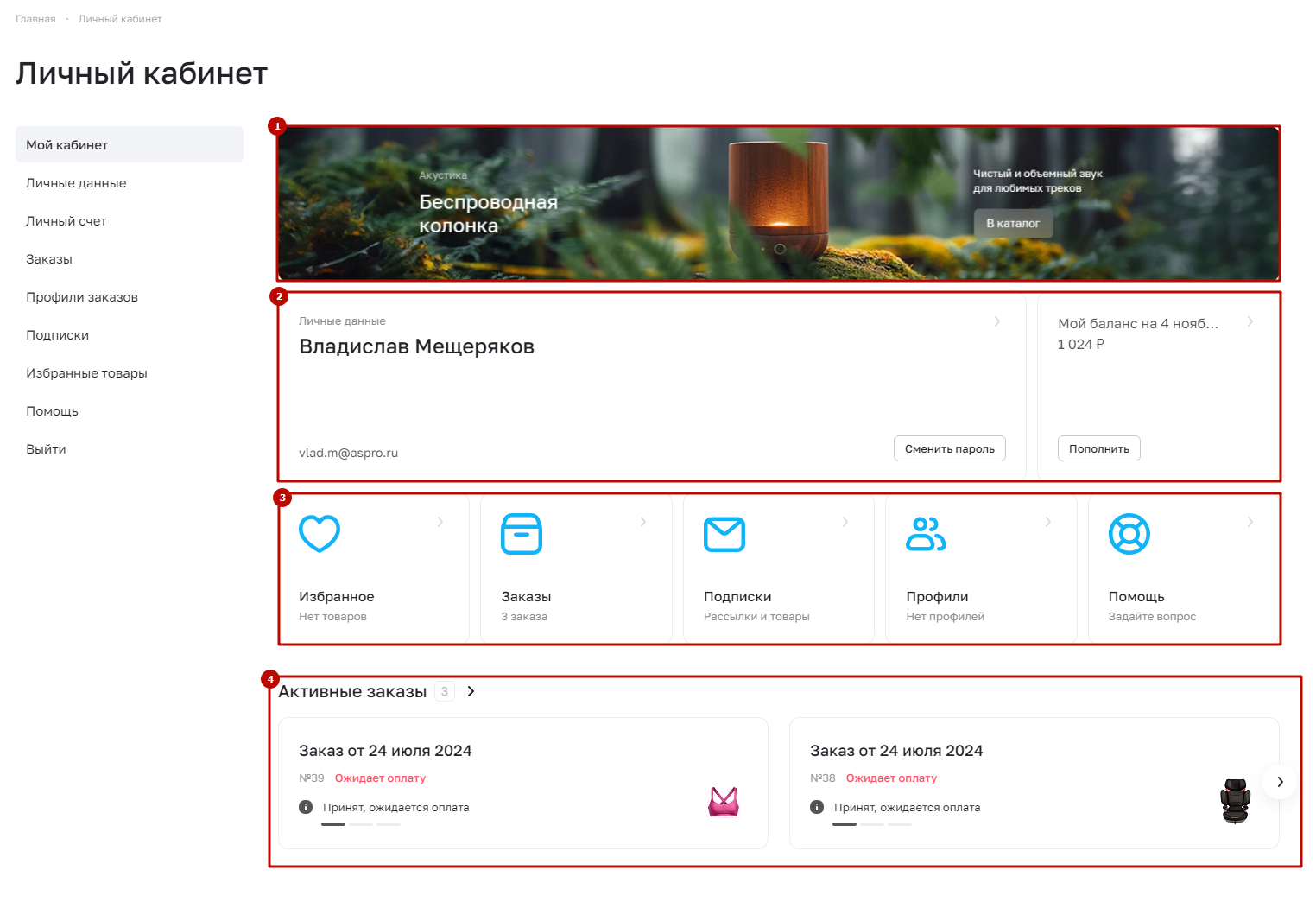Click the Избранное tile label
The height and width of the screenshot is (902, 1316).
pyautogui.click(x=337, y=597)
